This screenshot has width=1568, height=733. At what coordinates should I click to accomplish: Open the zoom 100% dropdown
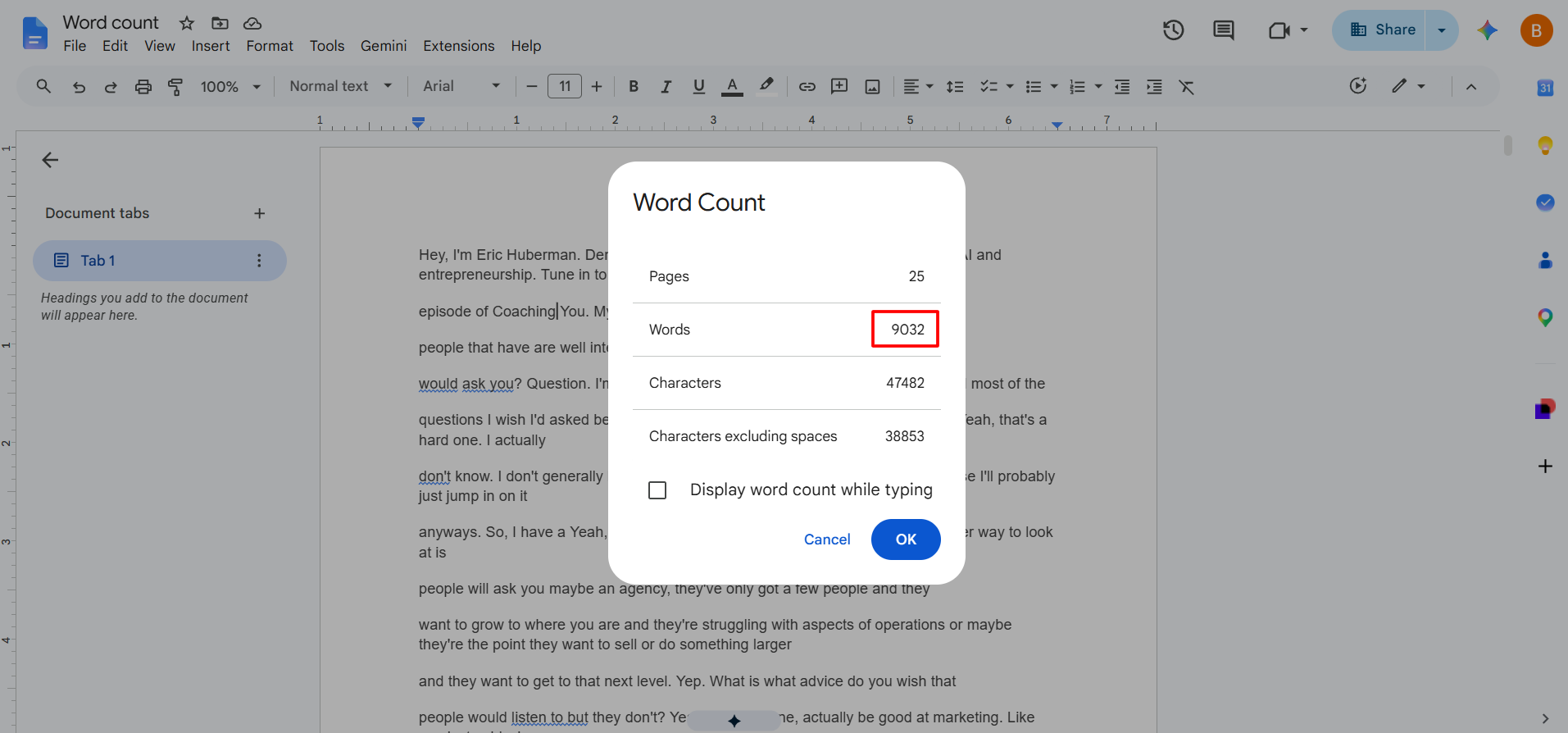click(230, 86)
